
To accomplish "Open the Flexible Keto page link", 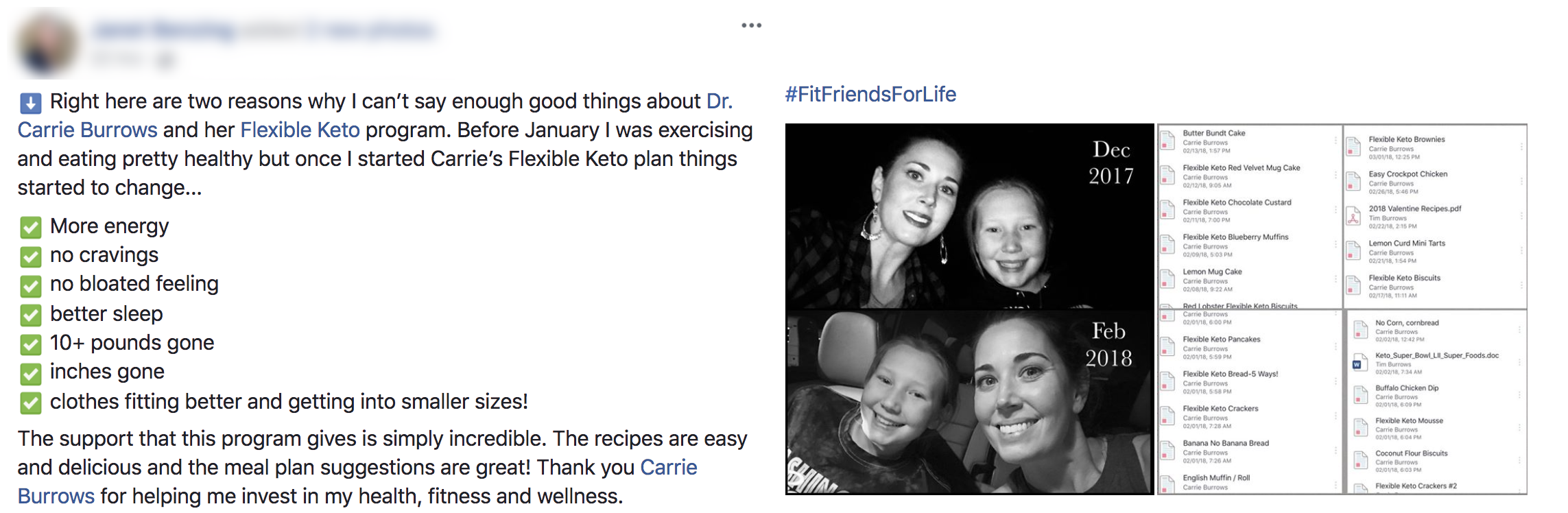I will click(x=300, y=130).
